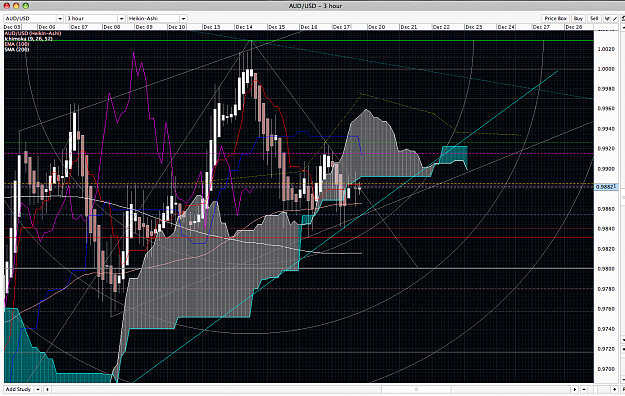
Task: Click the Dec 07 date header
Action: tap(79, 27)
